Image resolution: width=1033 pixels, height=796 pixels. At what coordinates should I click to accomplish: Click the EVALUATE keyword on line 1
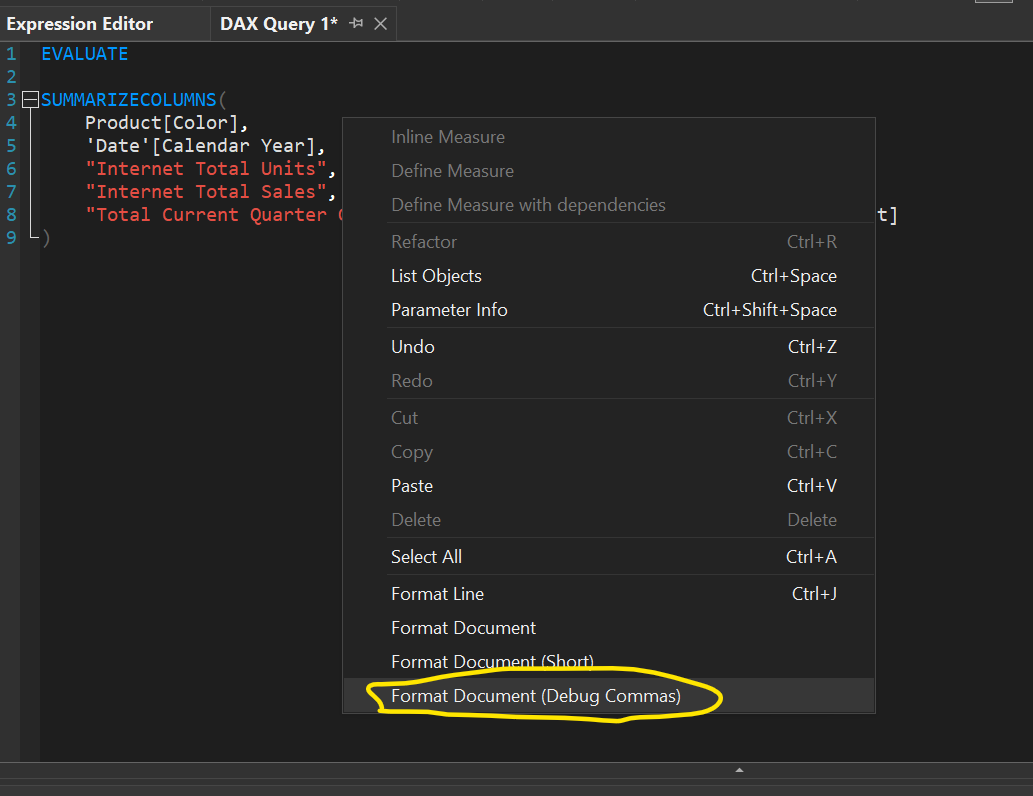(84, 53)
